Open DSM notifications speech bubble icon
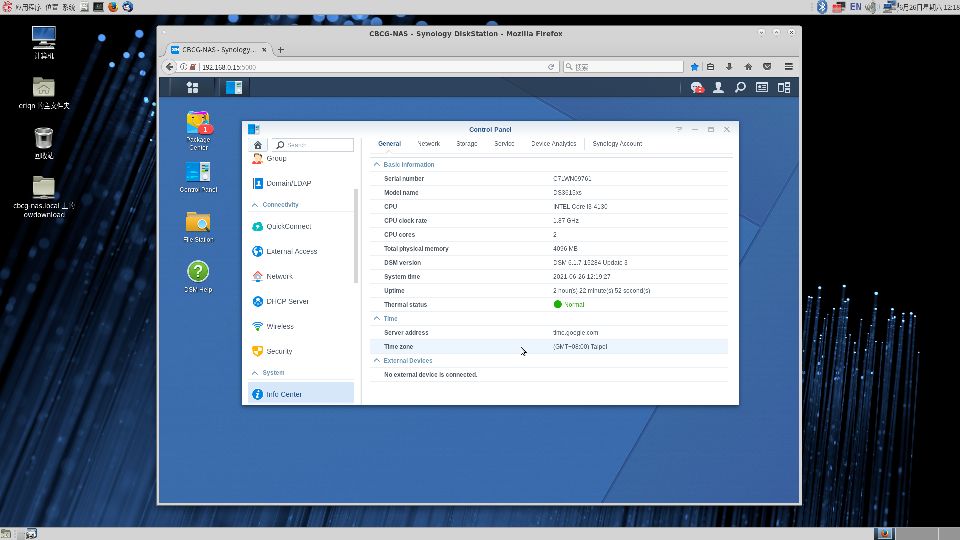 [697, 88]
